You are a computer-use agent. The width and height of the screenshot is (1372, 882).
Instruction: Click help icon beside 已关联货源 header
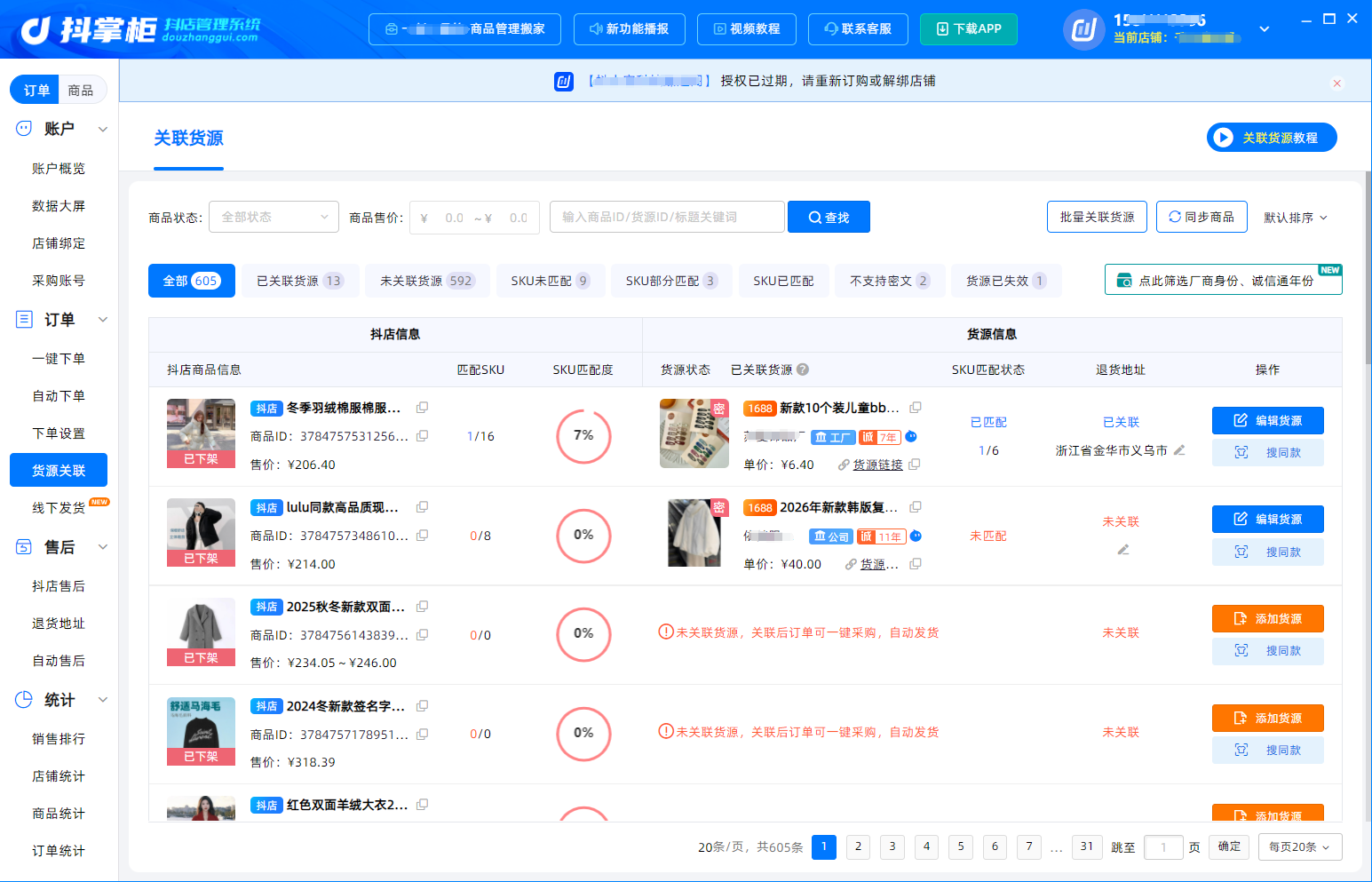pos(803,369)
